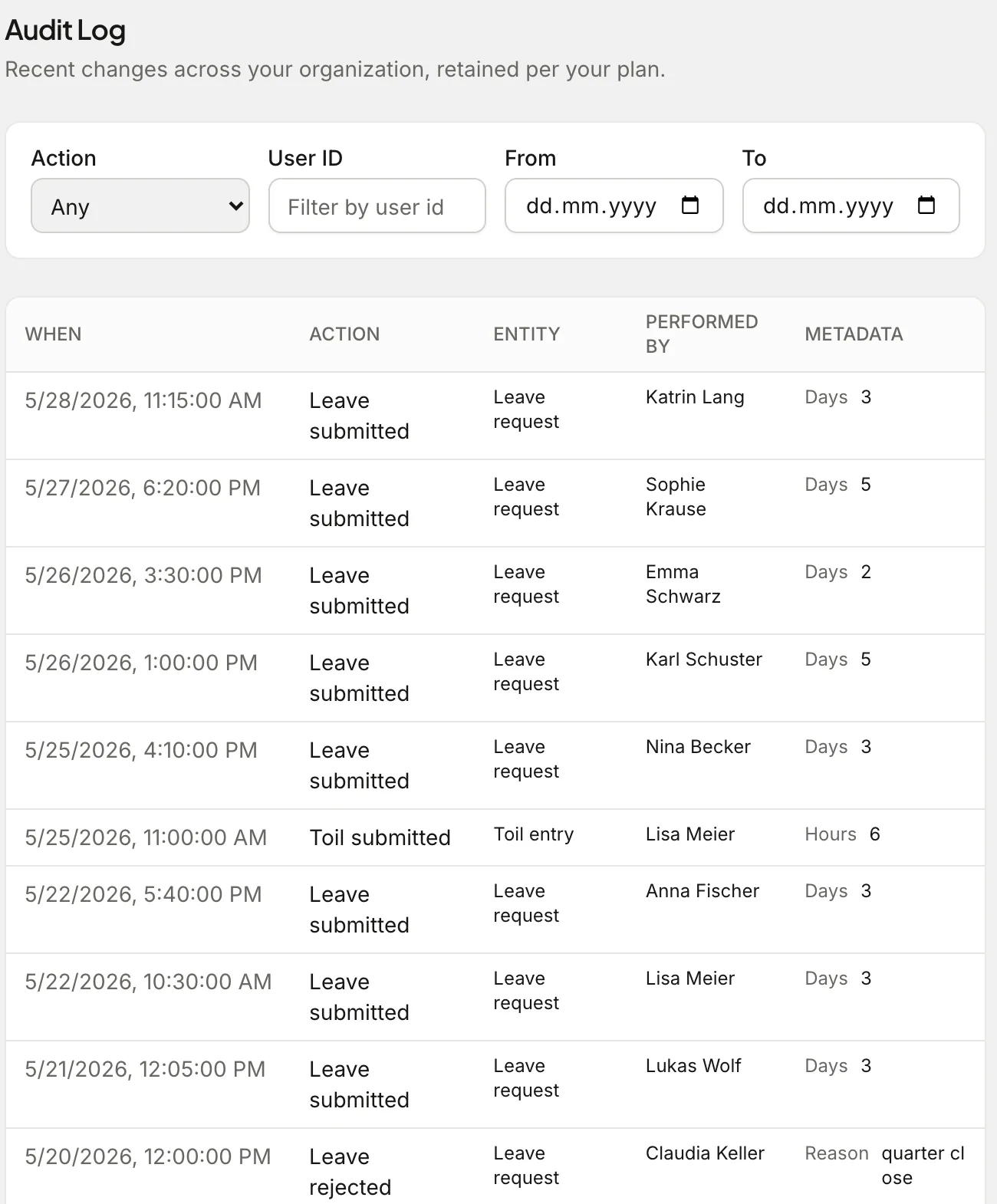The width and height of the screenshot is (997, 1204).
Task: Click the Audit Log page heading
Action: 65,31
